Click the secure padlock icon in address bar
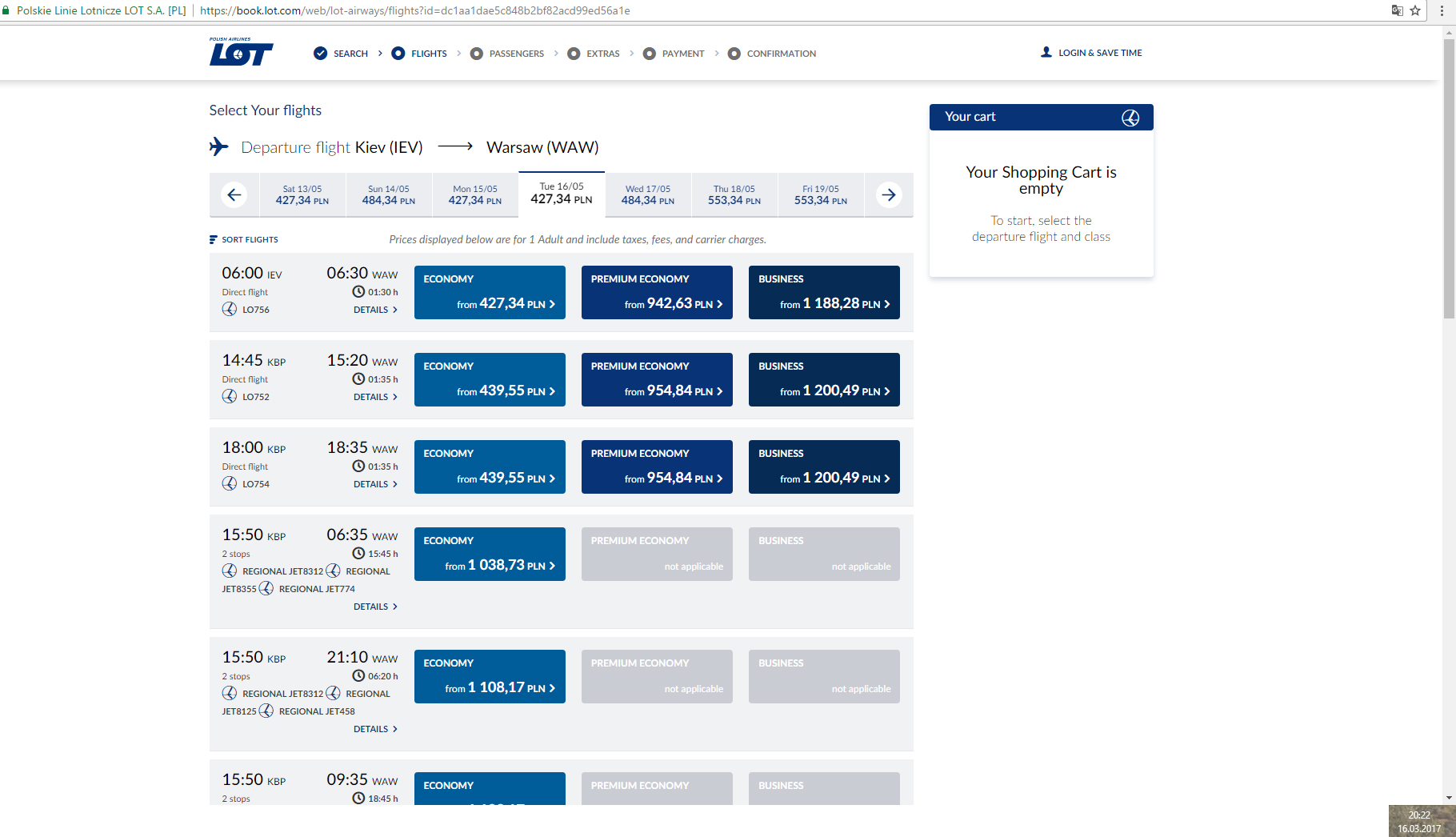 coord(6,10)
